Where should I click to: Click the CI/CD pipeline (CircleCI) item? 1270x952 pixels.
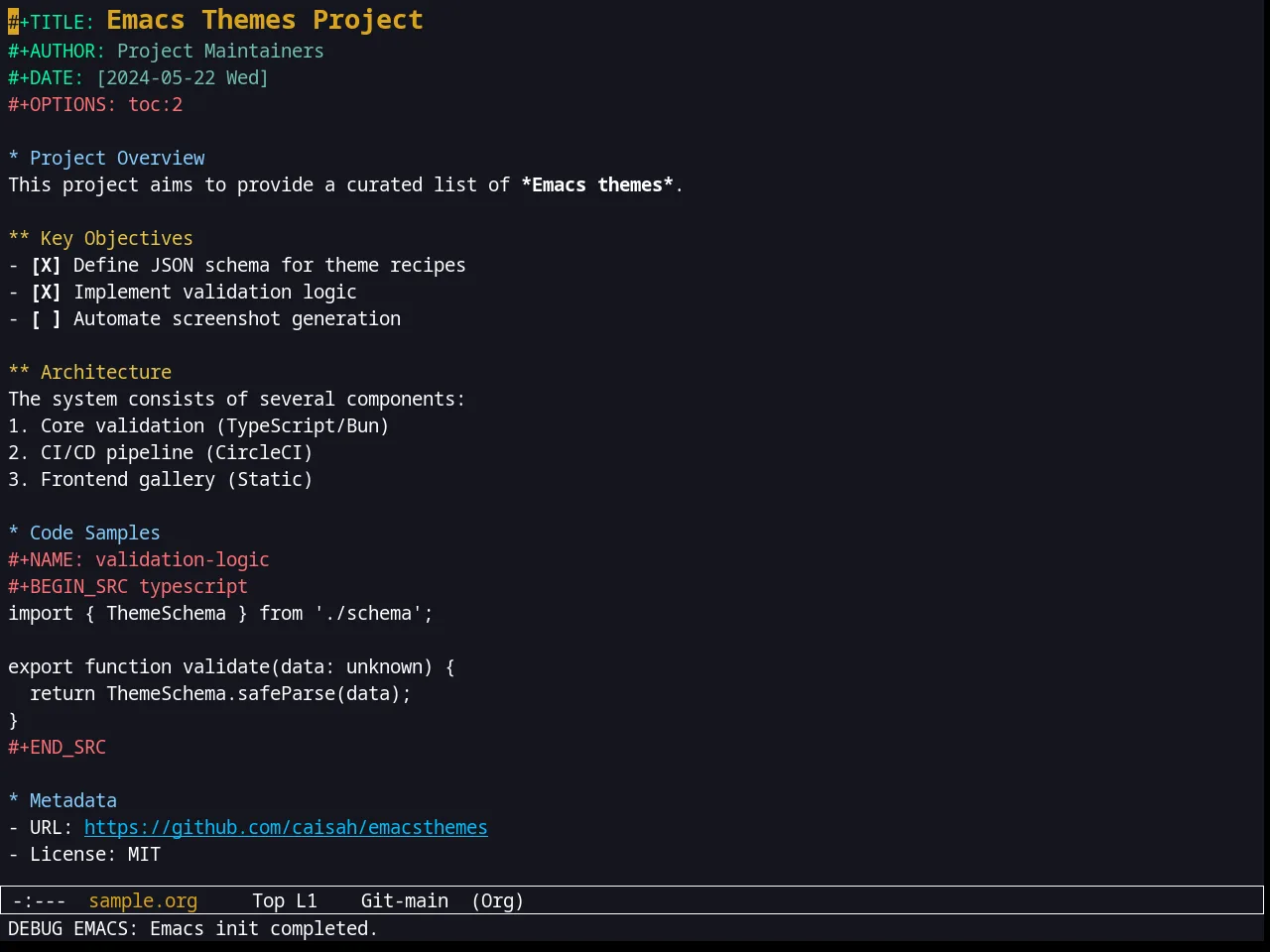[x=161, y=453]
